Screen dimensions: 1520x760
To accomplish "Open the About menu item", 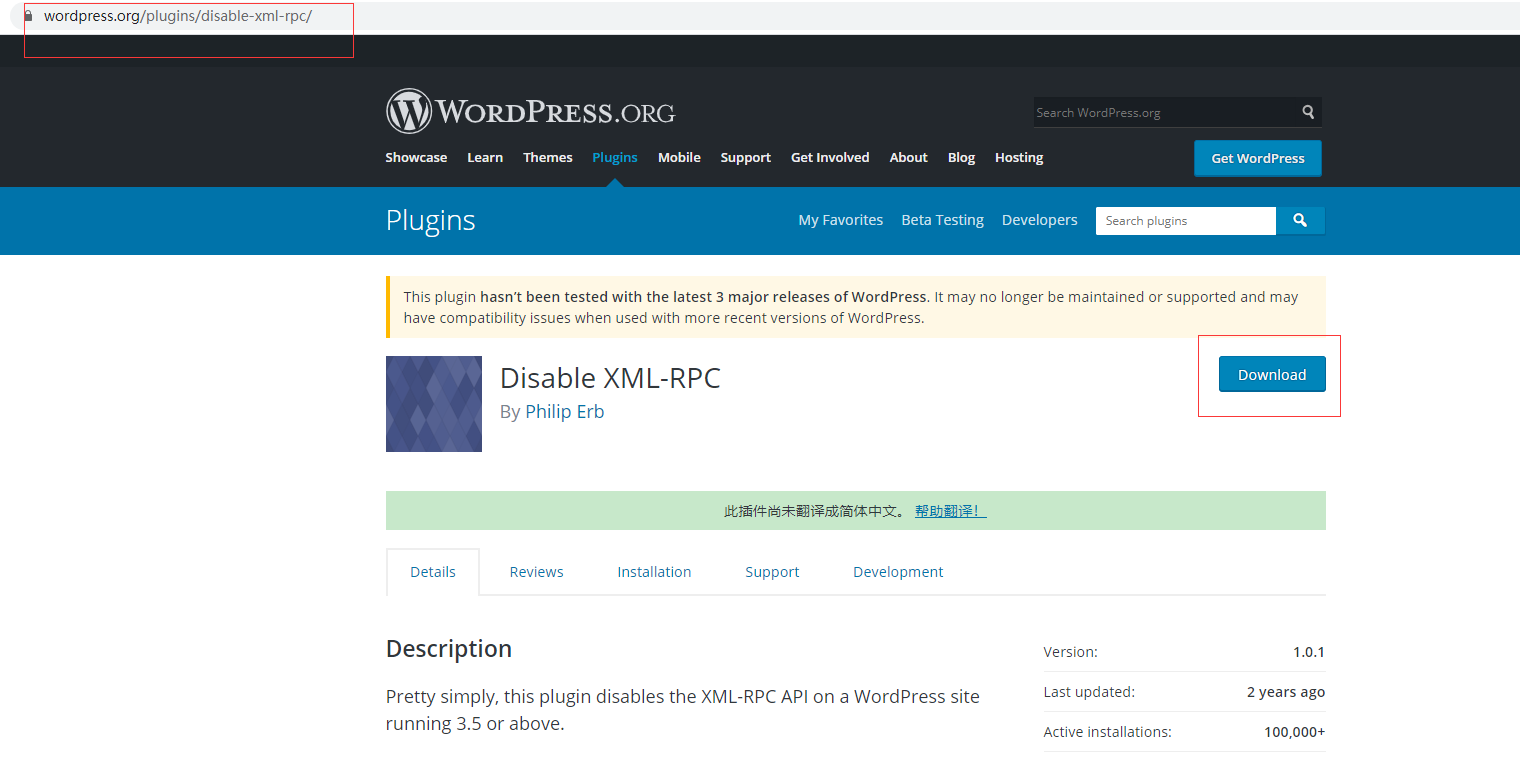I will point(909,157).
